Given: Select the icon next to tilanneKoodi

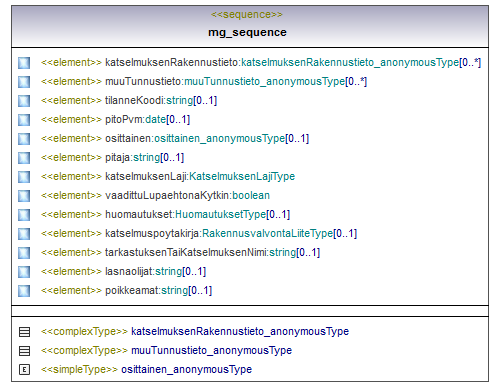Looking at the screenshot, I should [x=24, y=101].
